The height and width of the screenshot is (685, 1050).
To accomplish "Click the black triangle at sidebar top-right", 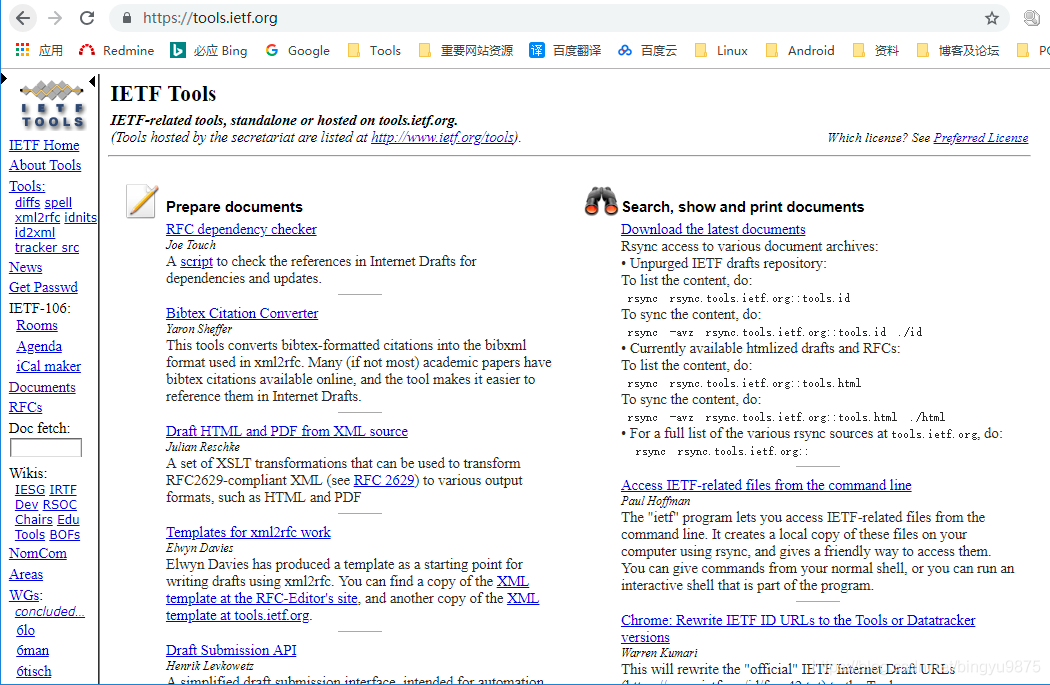I will [92, 81].
